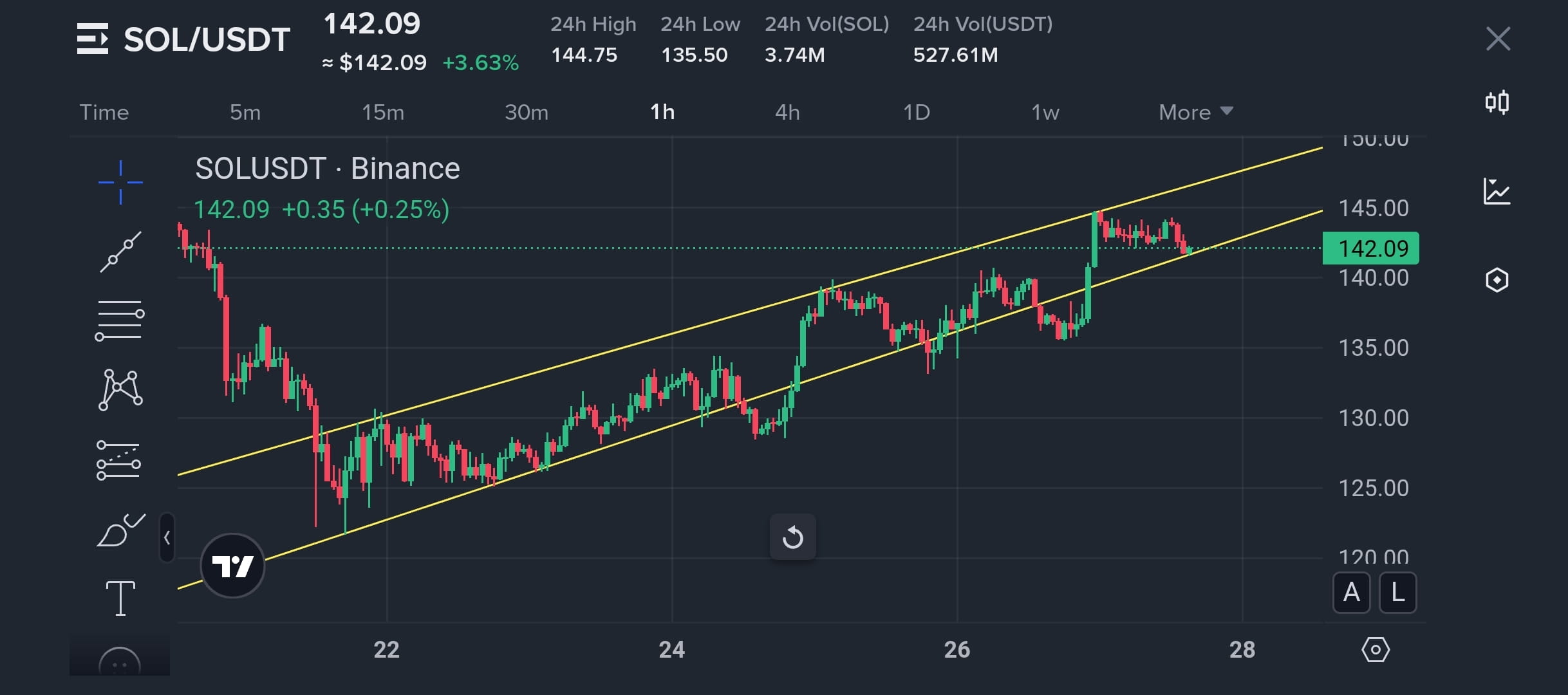Select the 1h timeframe

(x=662, y=112)
